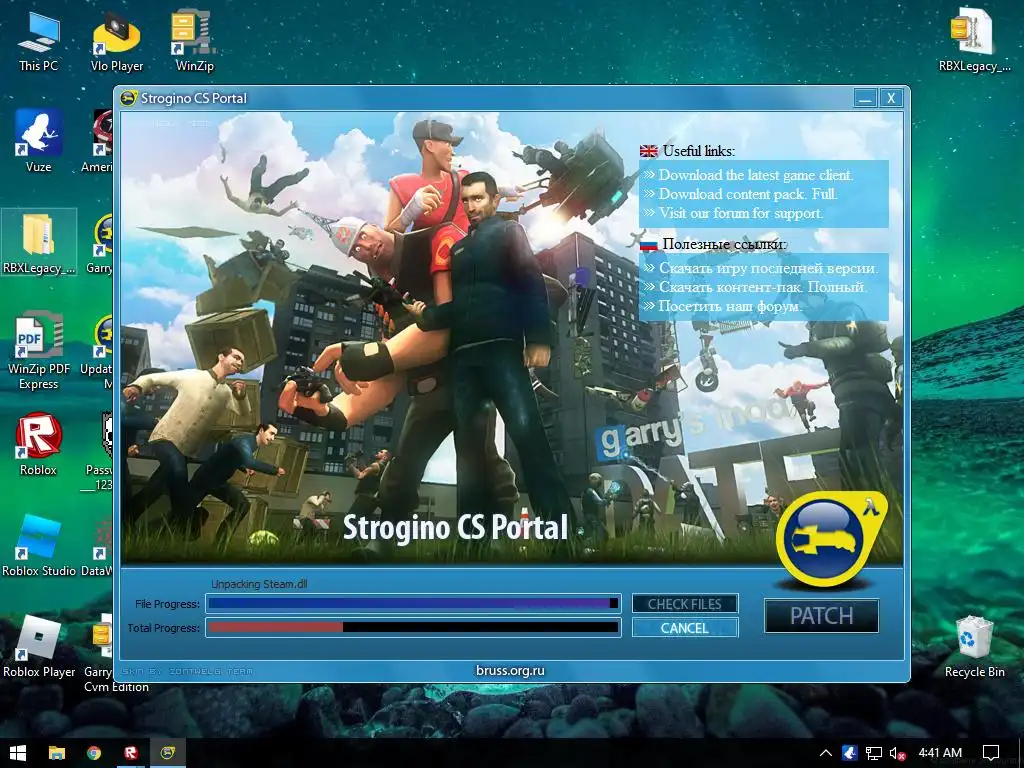Image resolution: width=1024 pixels, height=768 pixels.
Task: Cancel the patching process
Action: [684, 628]
